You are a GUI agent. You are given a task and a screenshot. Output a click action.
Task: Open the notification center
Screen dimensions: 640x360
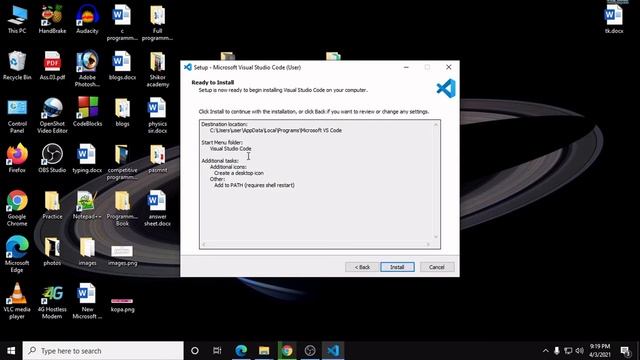point(625,351)
